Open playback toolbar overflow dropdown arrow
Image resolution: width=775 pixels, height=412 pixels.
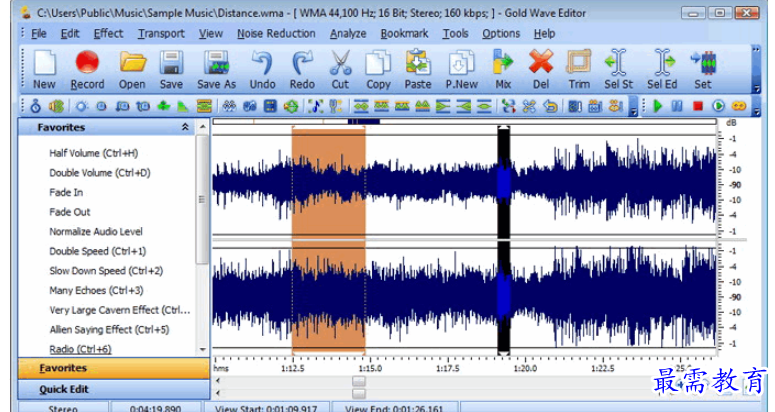(x=756, y=113)
